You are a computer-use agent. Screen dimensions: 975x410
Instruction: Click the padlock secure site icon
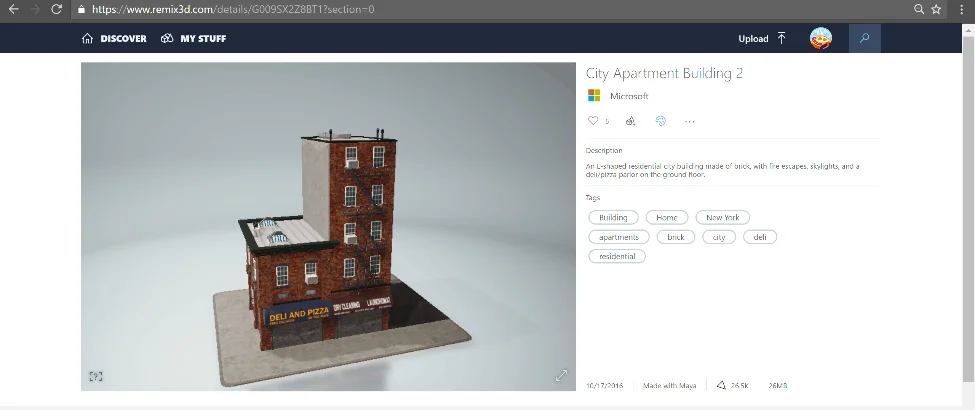81,9
